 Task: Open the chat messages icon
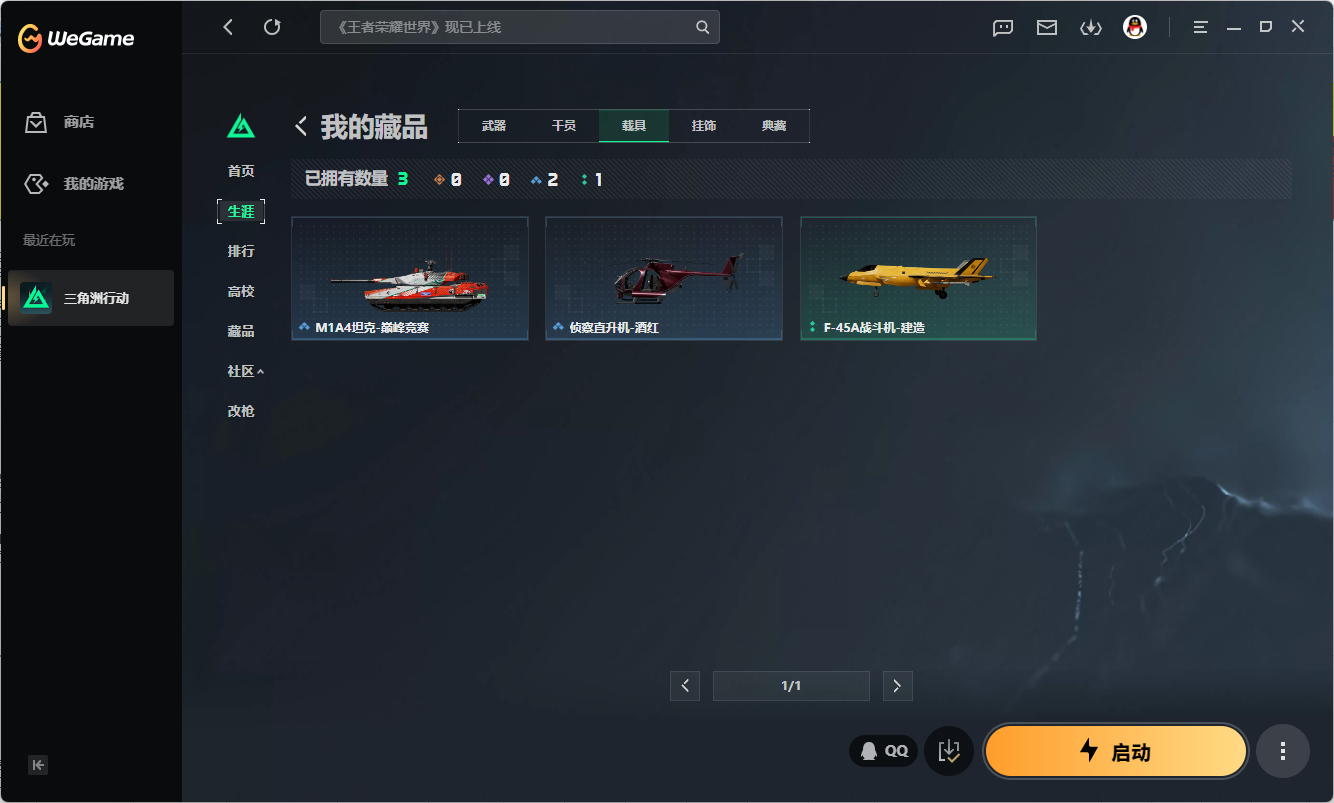[1003, 28]
